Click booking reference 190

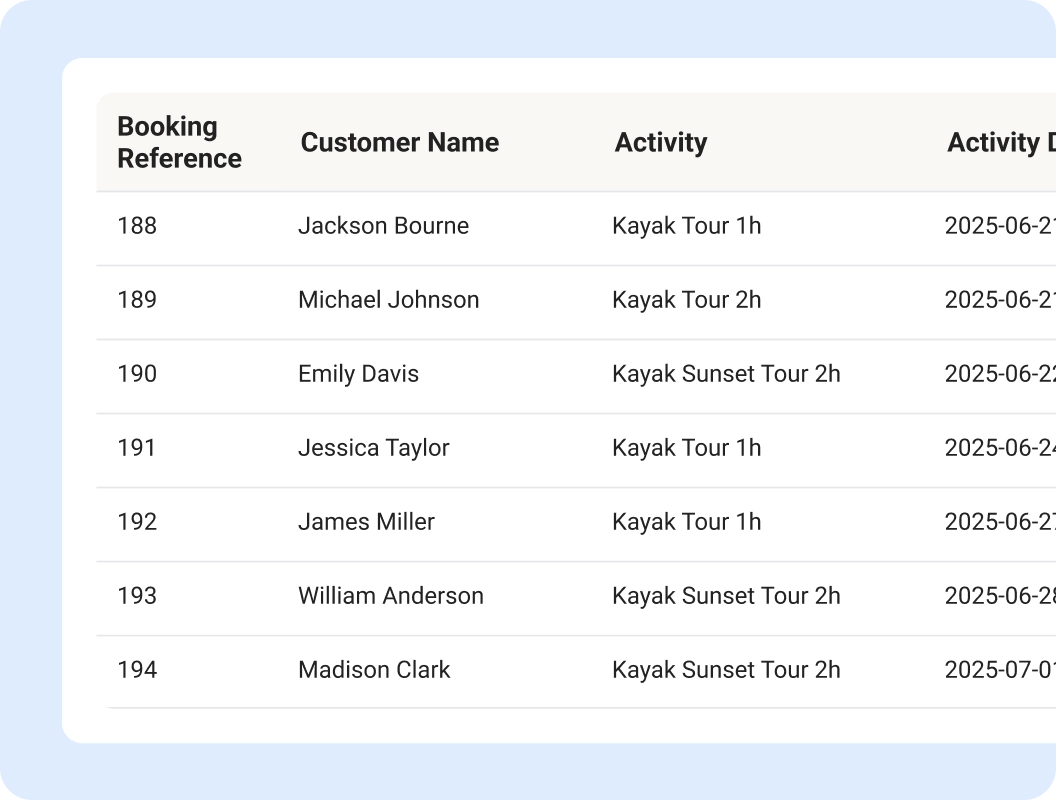pos(137,374)
